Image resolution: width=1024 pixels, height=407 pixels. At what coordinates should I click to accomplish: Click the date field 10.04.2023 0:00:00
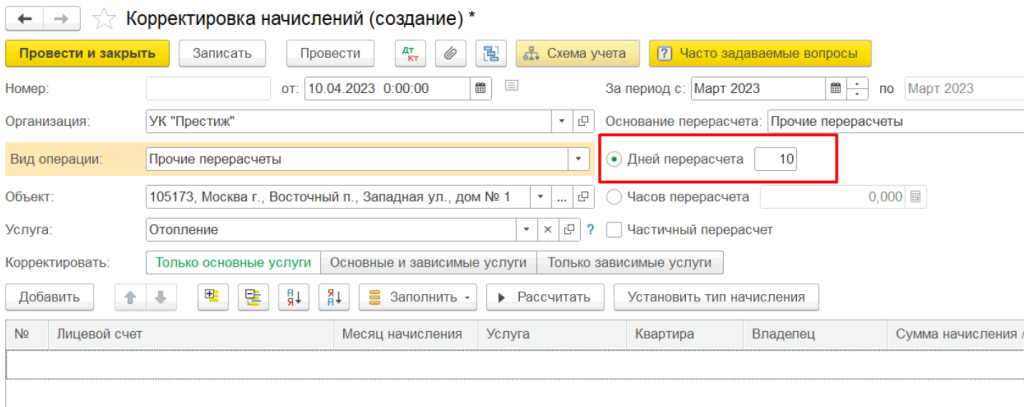click(388, 88)
